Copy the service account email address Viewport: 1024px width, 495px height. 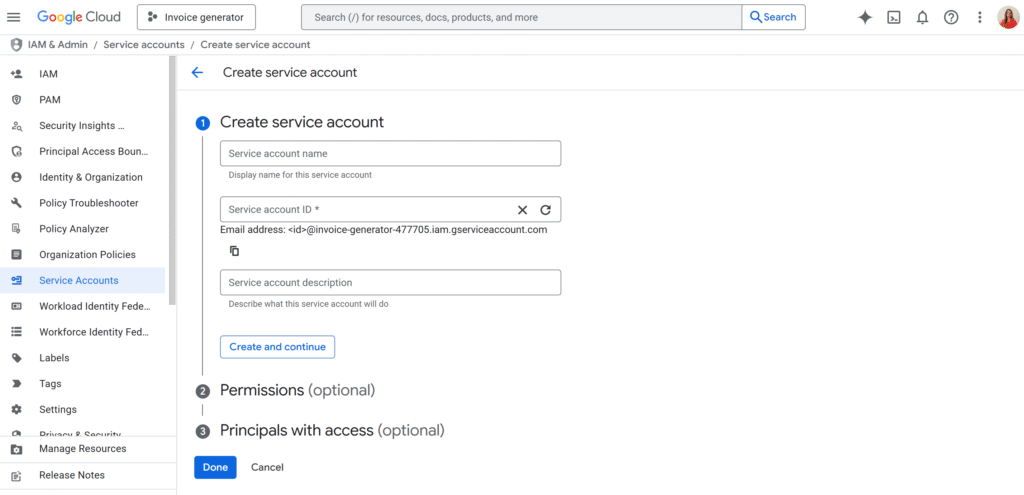pos(234,251)
